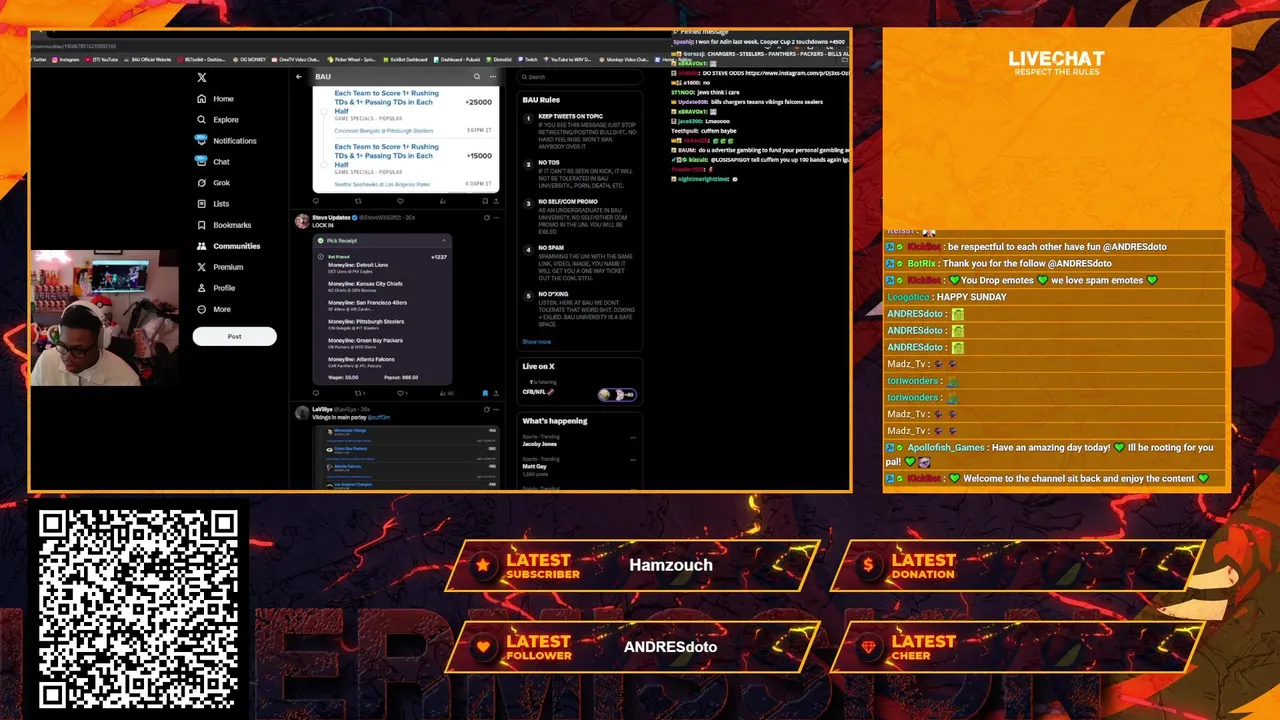Open Notifications in X sidebar
This screenshot has height=720, width=1280.
pyautogui.click(x=227, y=141)
